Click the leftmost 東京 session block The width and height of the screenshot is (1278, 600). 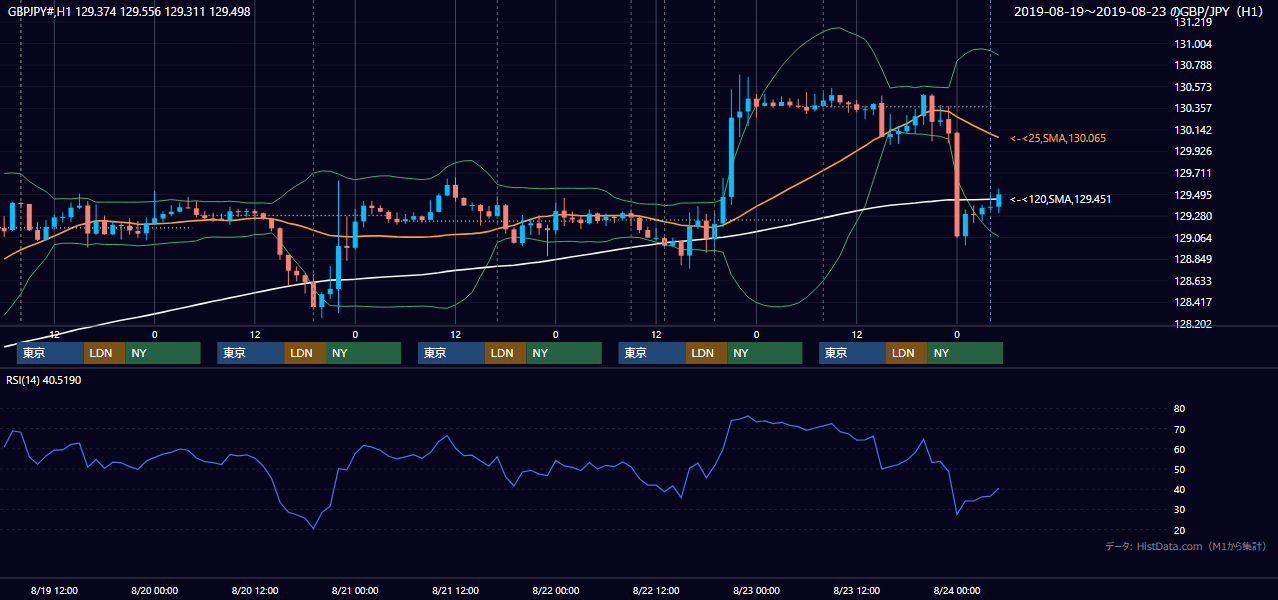50,353
